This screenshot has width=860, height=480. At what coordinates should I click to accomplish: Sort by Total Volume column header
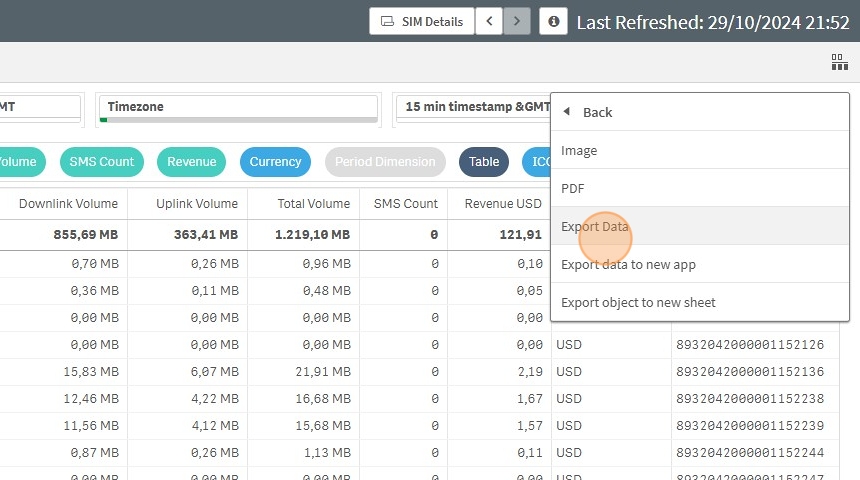(314, 204)
